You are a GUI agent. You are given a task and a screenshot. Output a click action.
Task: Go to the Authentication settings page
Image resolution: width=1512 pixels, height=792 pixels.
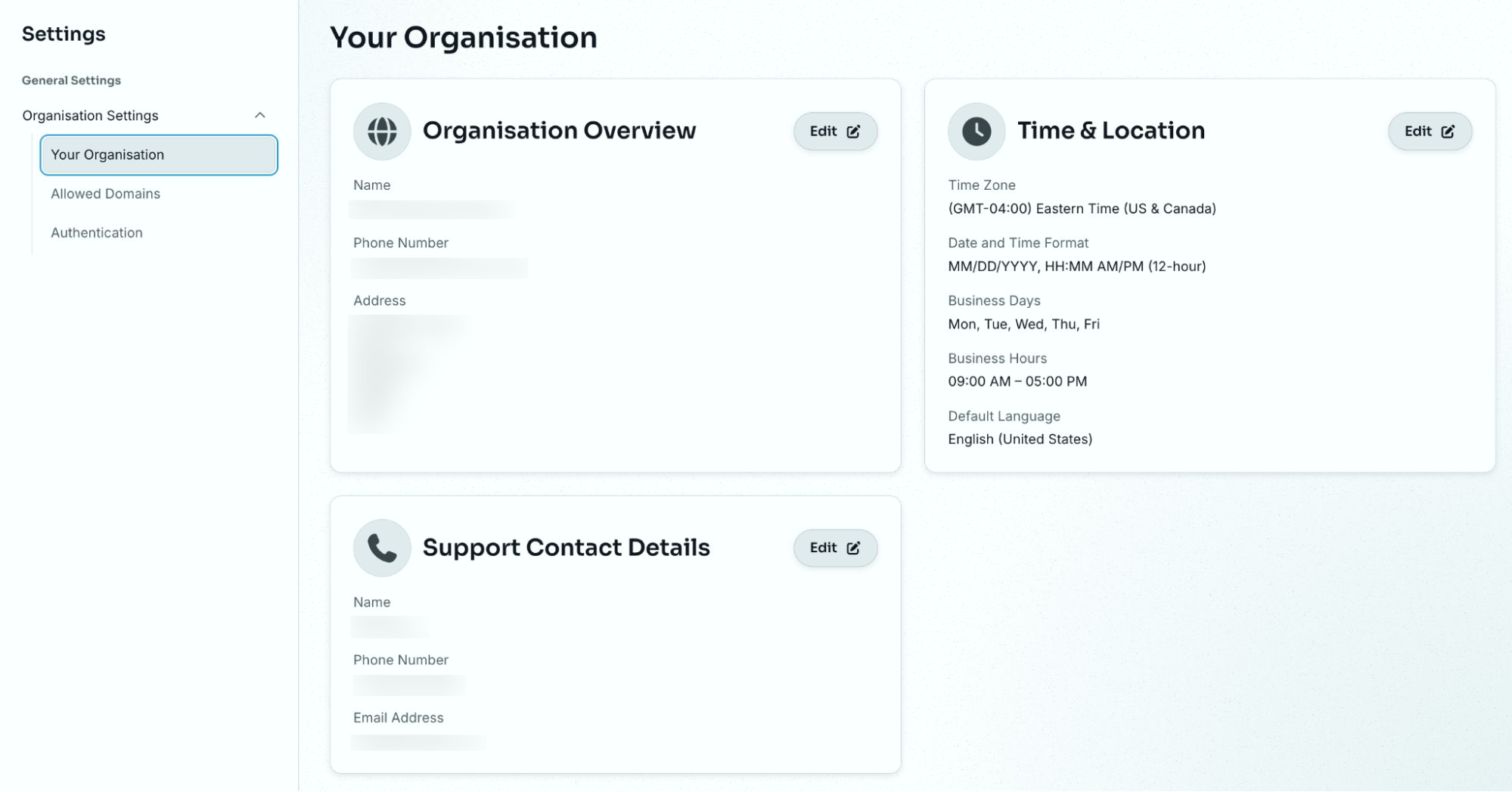(x=97, y=233)
